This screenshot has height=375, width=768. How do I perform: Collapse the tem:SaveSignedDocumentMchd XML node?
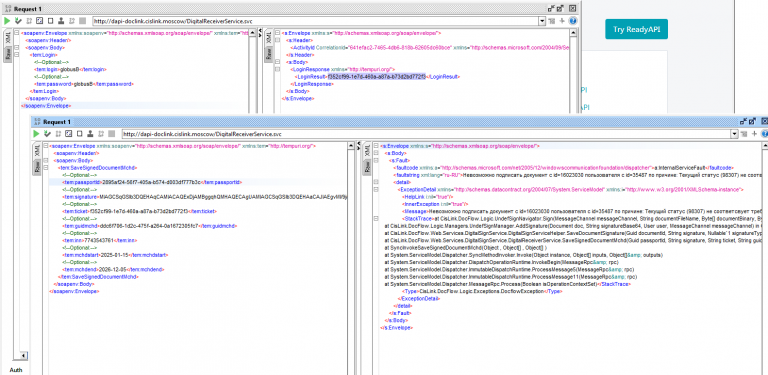tap(46, 167)
